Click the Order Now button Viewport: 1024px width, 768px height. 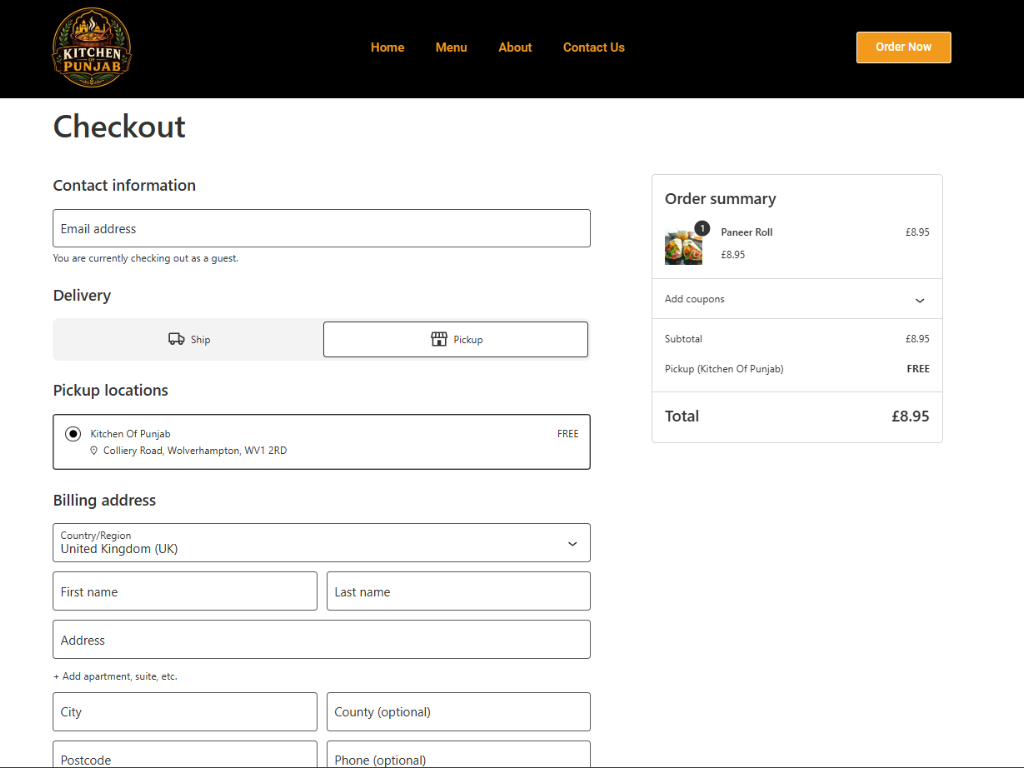(903, 48)
